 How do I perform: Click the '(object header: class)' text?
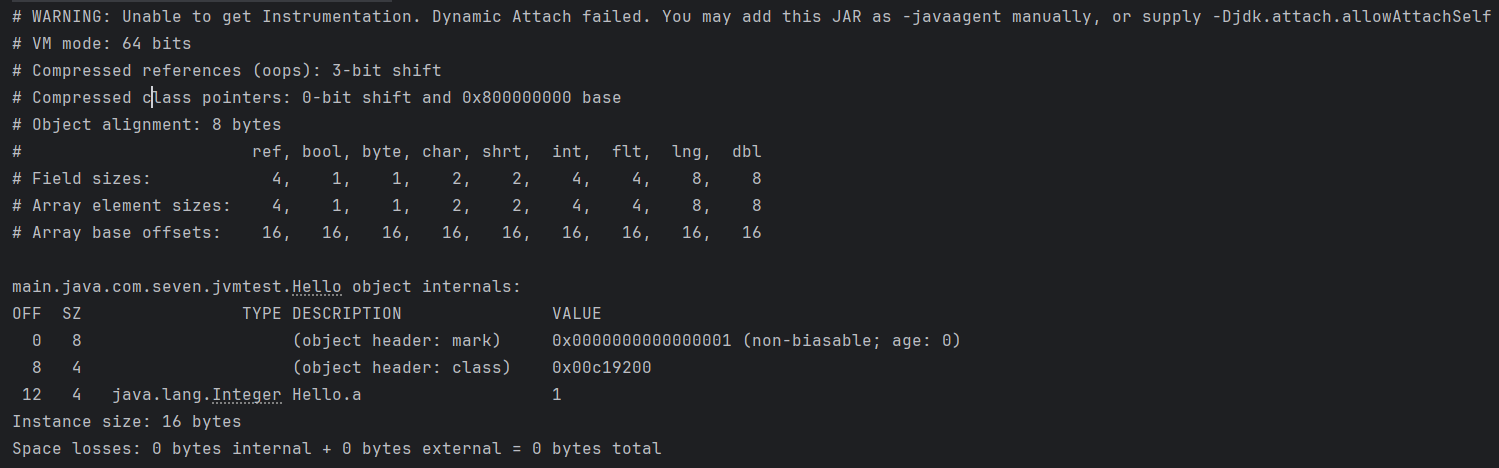(401, 368)
